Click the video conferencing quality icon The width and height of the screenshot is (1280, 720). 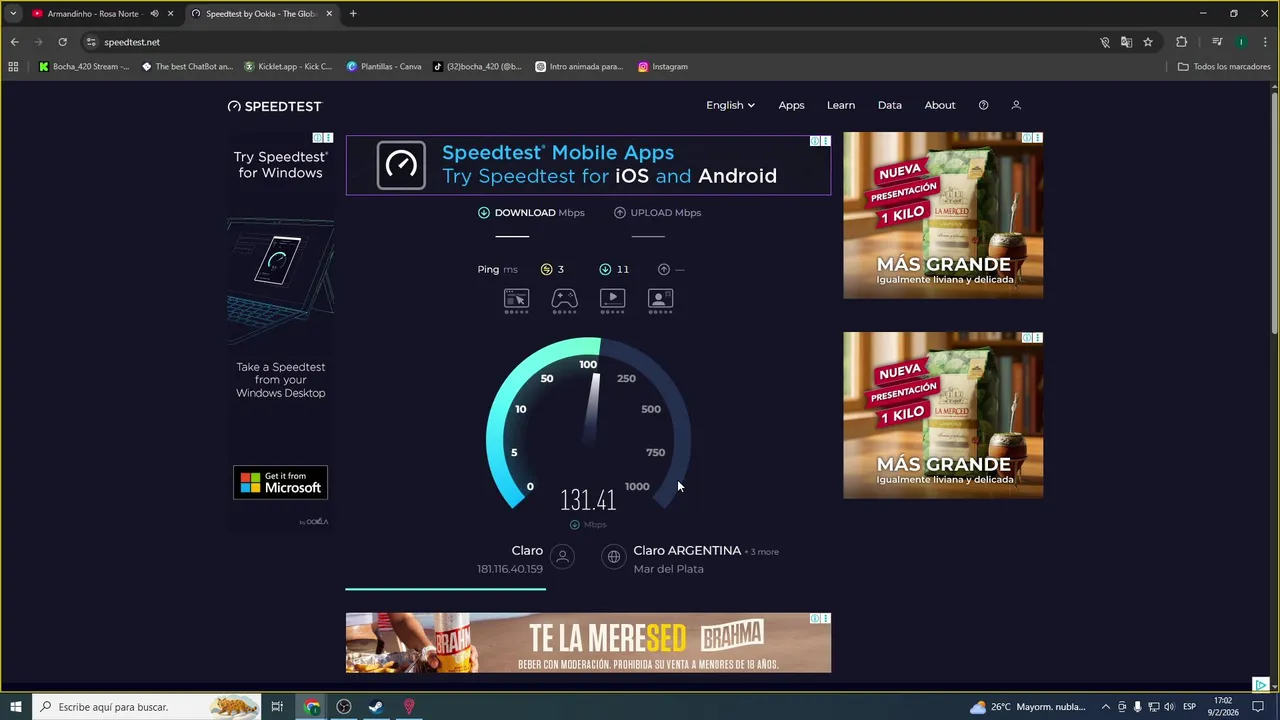(x=661, y=300)
